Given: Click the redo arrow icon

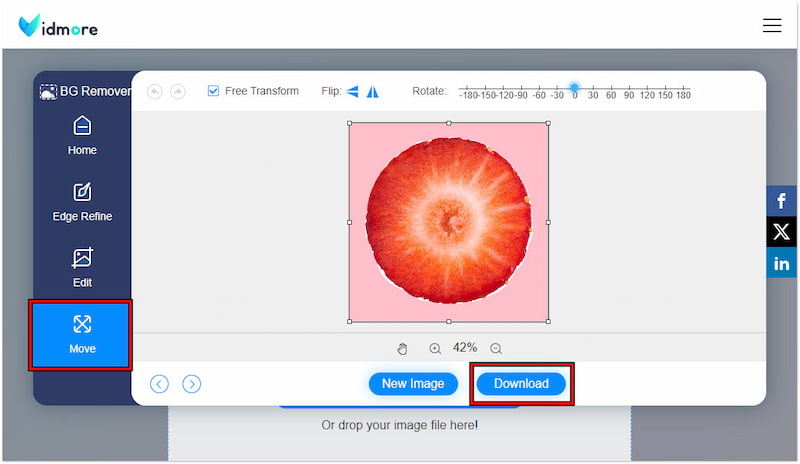Looking at the screenshot, I should click(177, 91).
